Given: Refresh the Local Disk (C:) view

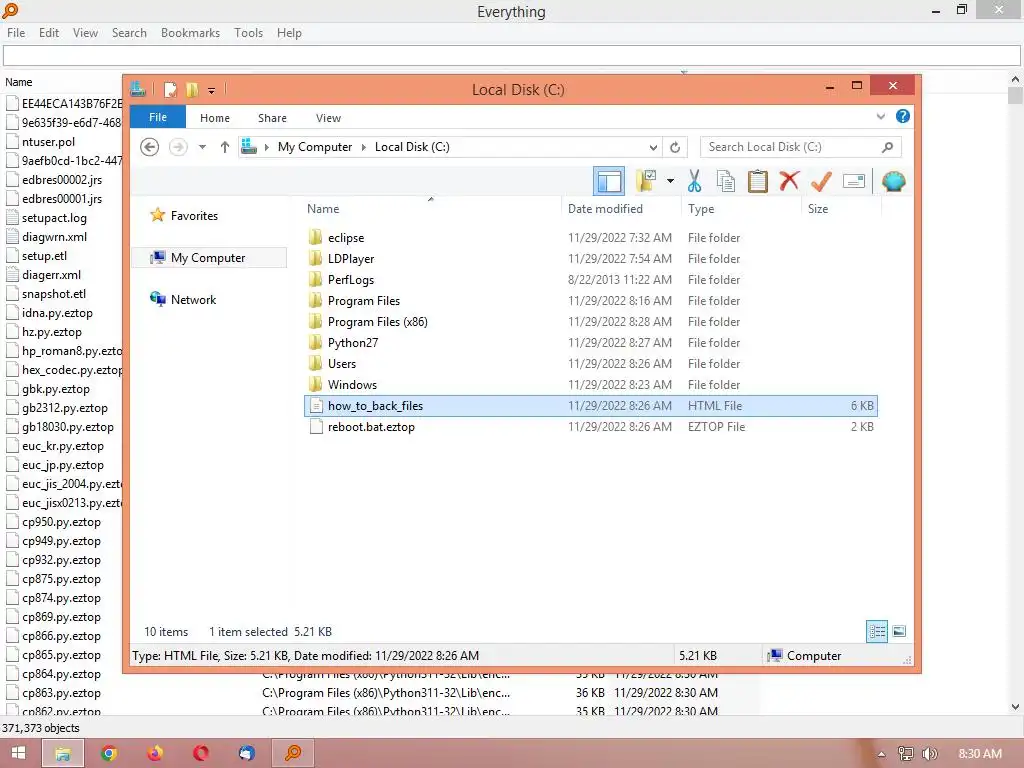Looking at the screenshot, I should 675,148.
